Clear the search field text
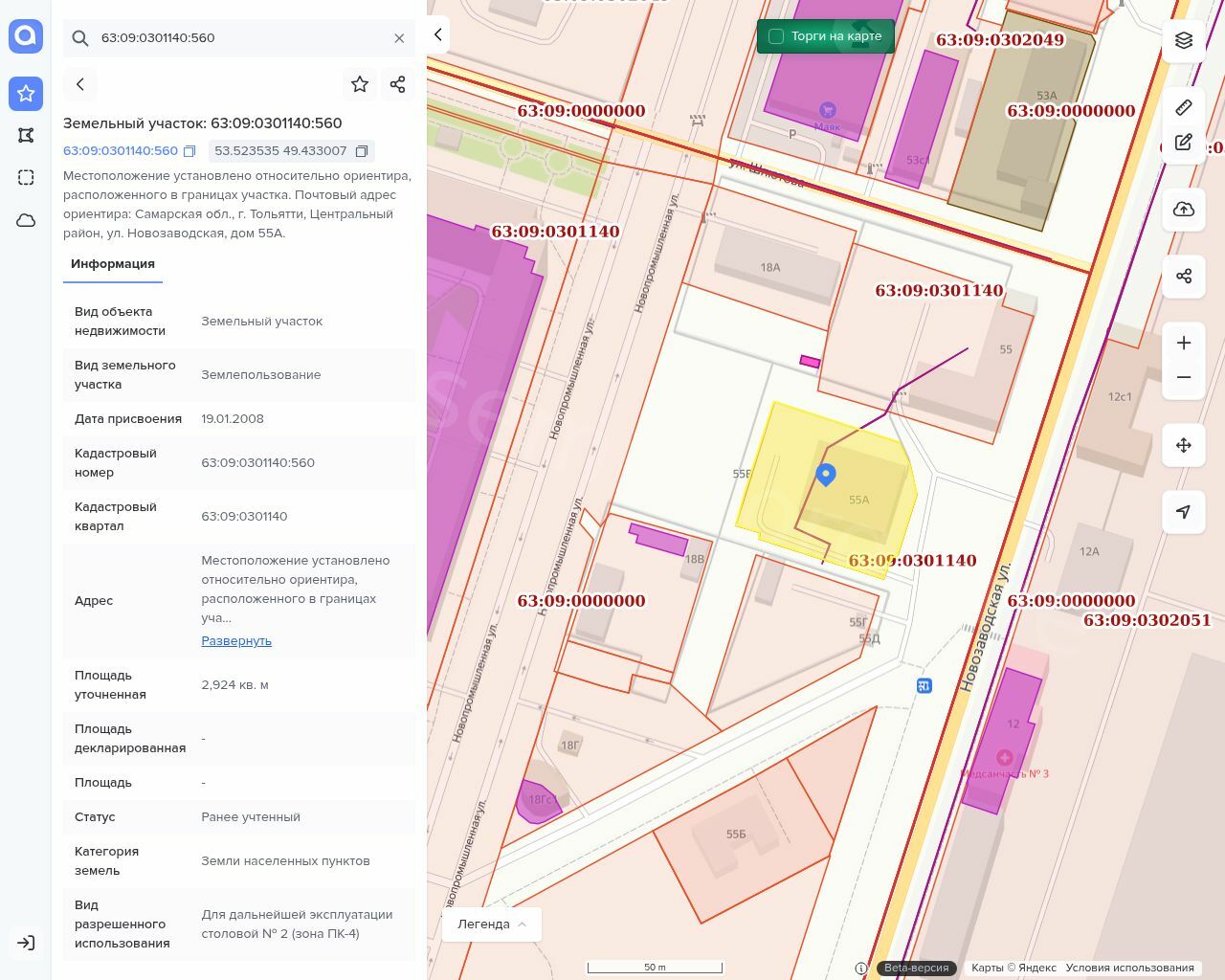The height and width of the screenshot is (980, 1225). pyautogui.click(x=399, y=38)
